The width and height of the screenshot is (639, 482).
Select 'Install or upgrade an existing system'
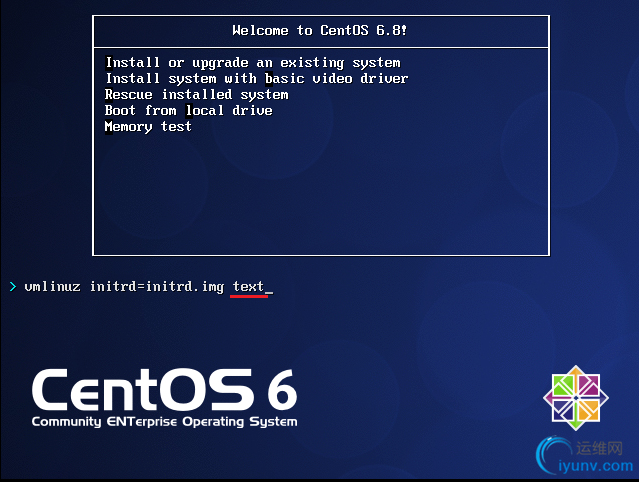point(253,63)
